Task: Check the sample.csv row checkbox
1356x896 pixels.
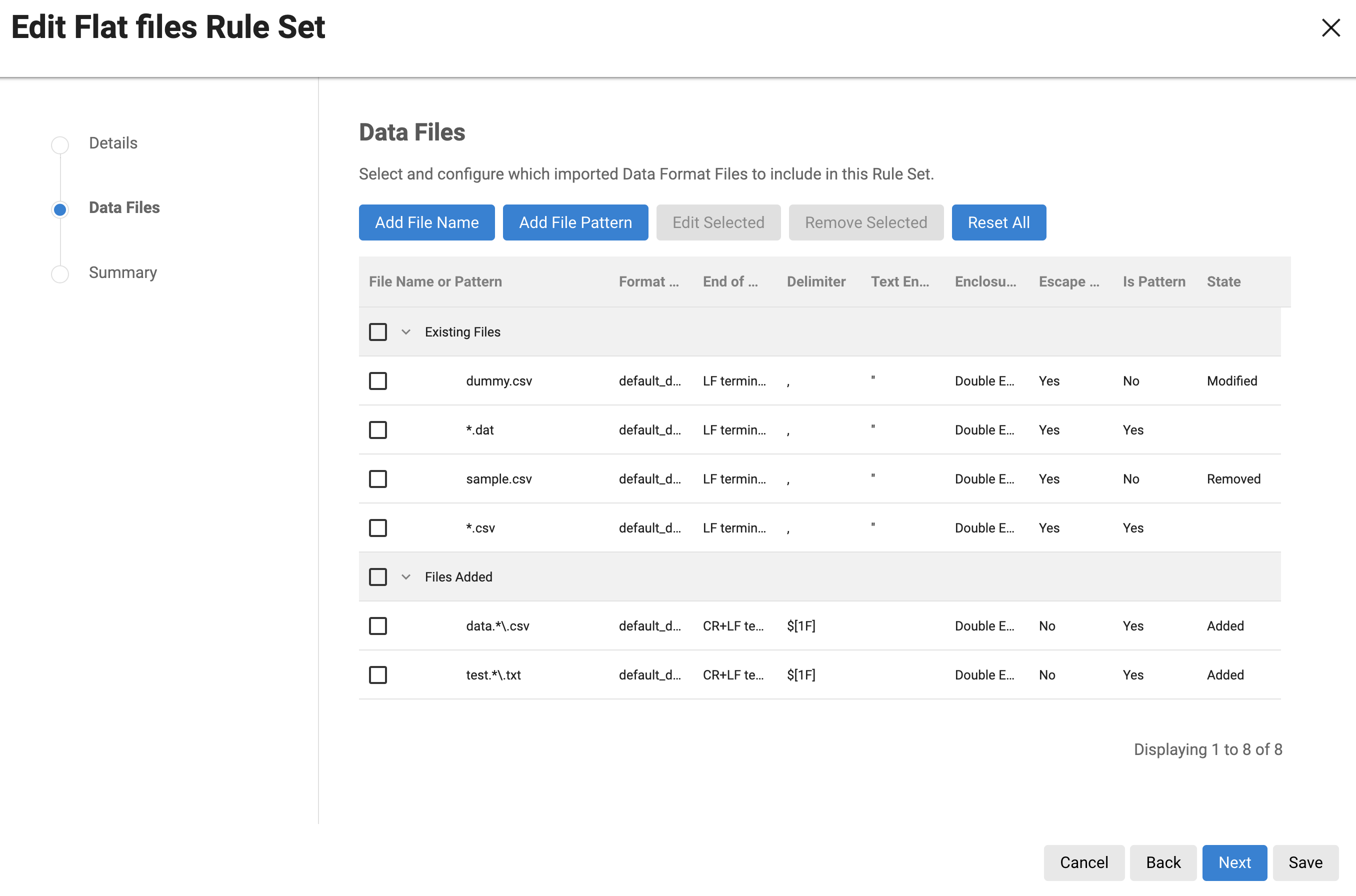Action: [377, 479]
